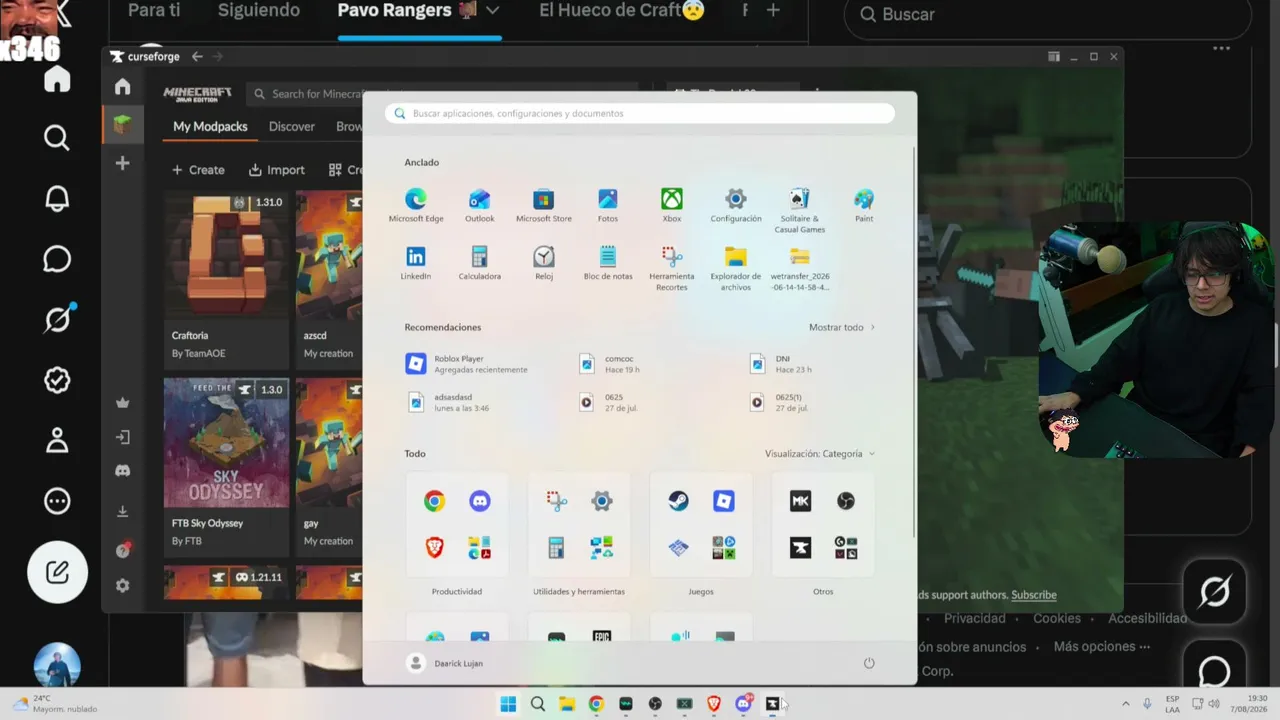Click the Start menu power button
Screen dimensions: 1280x720
point(869,663)
